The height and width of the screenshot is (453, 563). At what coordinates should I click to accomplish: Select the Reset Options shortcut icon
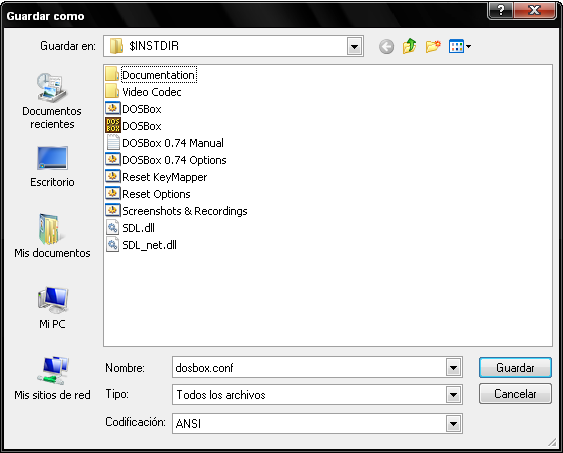(113, 193)
